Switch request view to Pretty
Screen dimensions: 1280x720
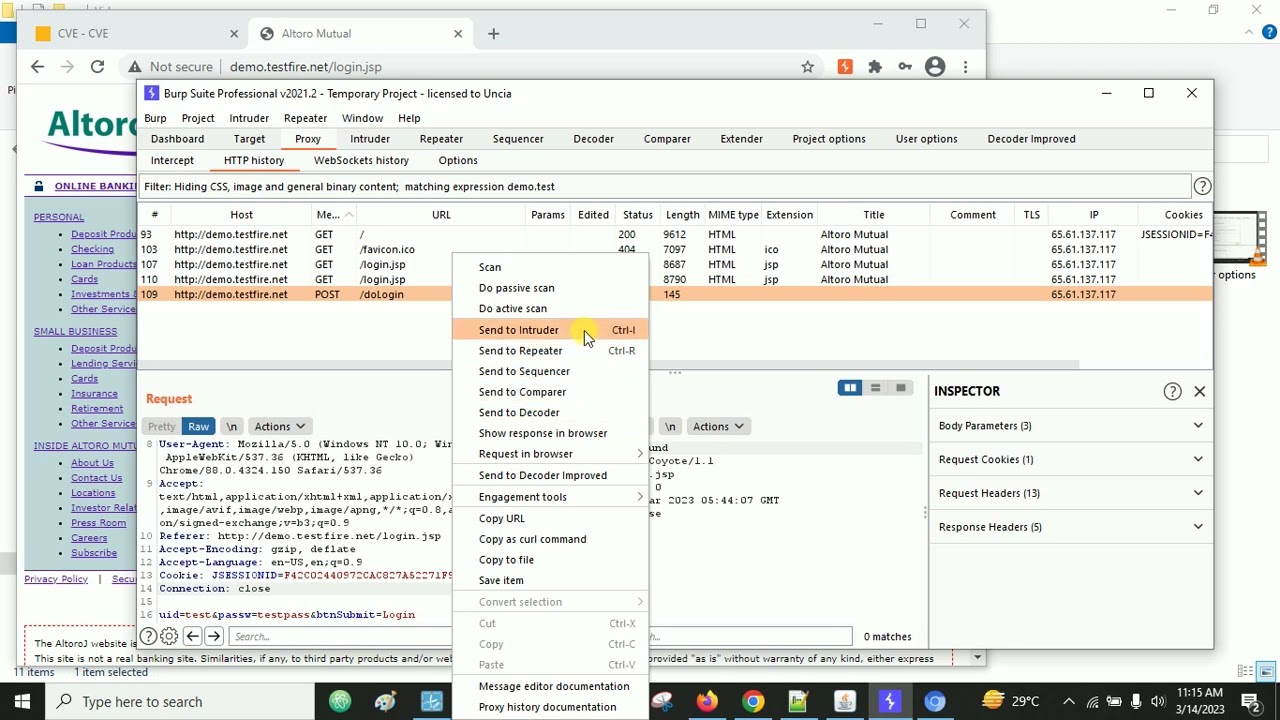(161, 426)
